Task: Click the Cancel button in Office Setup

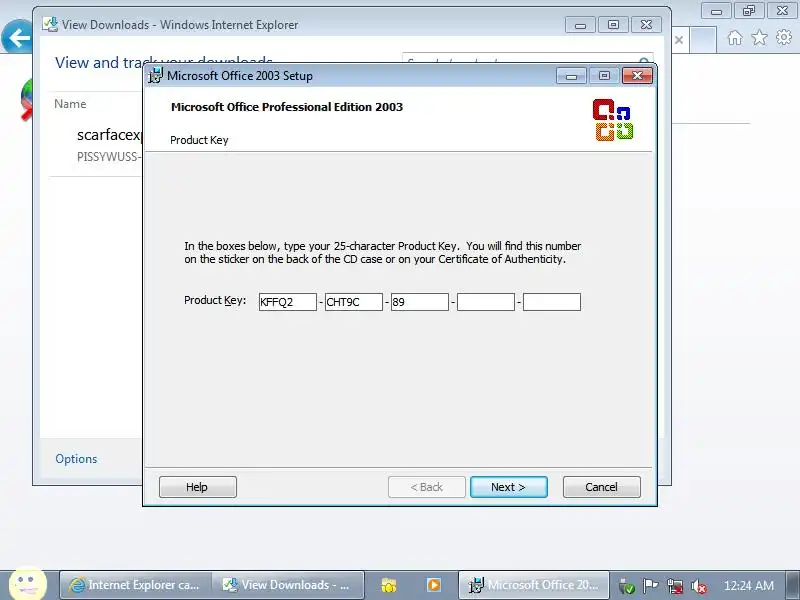Action: (x=602, y=487)
